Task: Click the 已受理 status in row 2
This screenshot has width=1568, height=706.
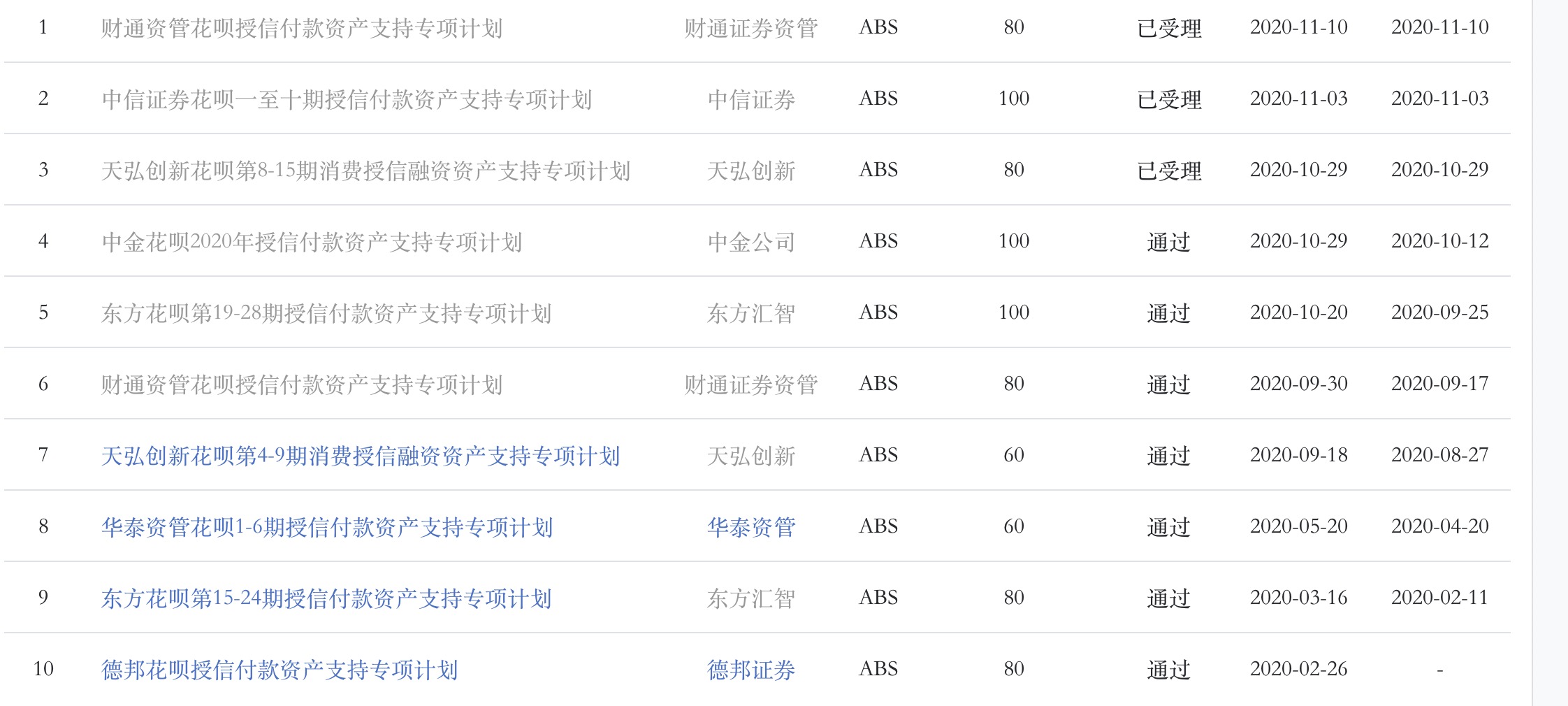Action: 1169,99
